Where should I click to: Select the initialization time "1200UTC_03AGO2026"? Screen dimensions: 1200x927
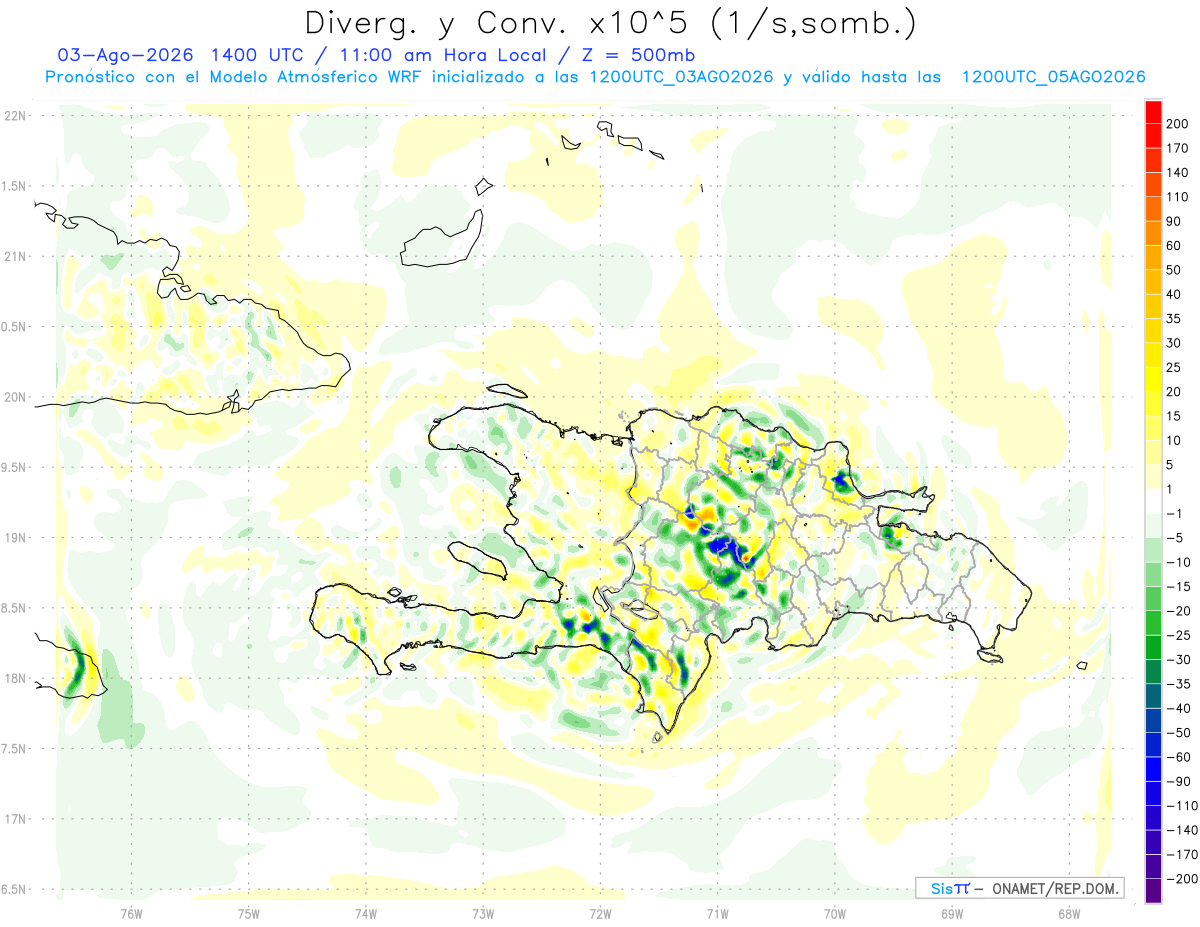point(682,77)
